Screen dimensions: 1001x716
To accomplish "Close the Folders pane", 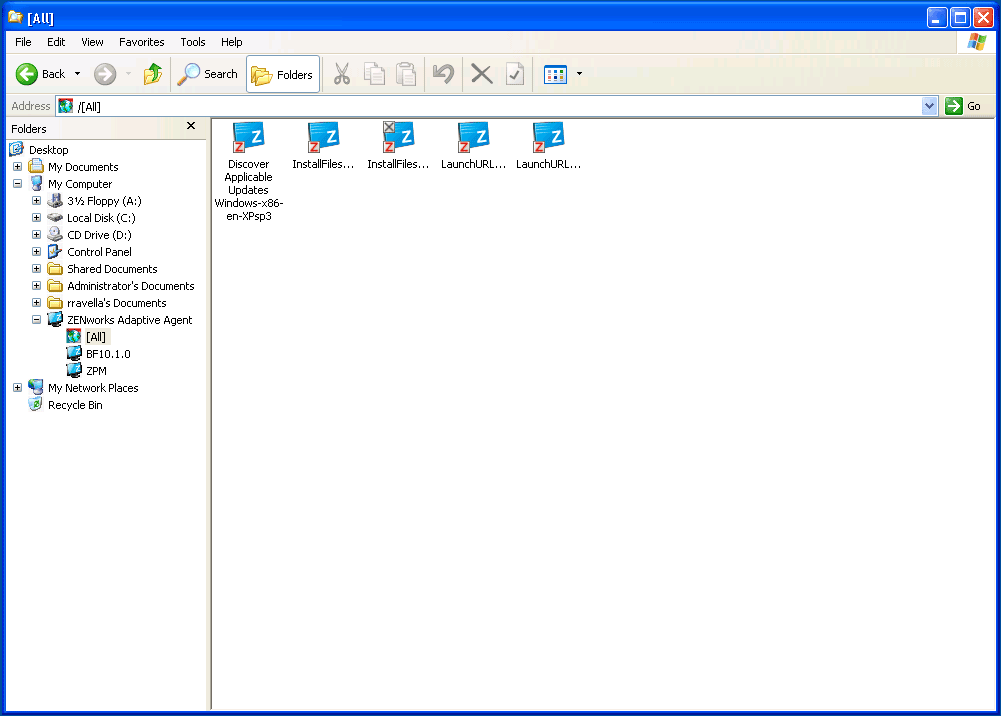I will pyautogui.click(x=191, y=126).
